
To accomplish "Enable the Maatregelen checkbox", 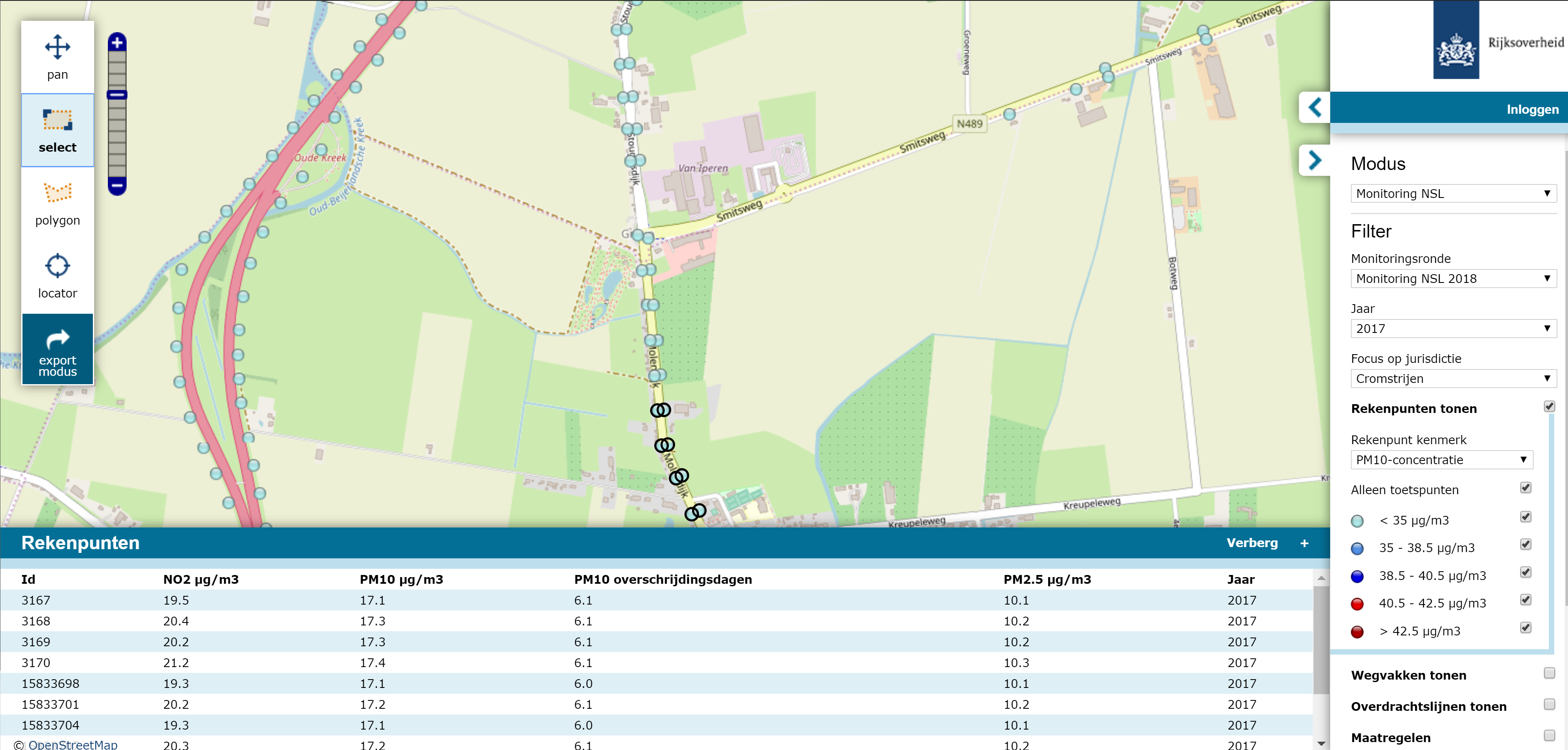I will point(1549,735).
